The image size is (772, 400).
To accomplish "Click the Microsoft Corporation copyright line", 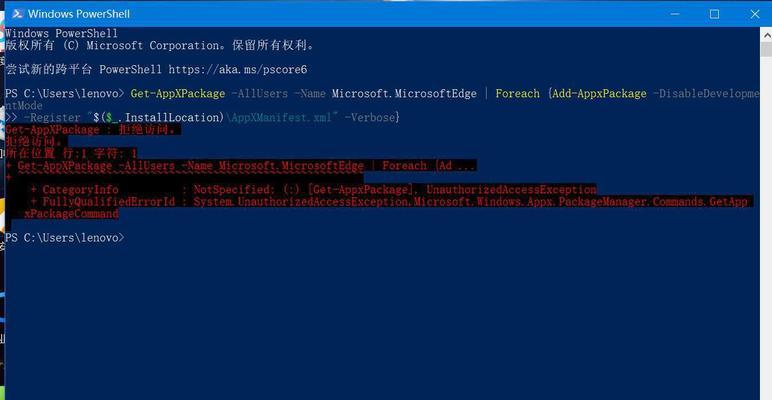I will pyautogui.click(x=160, y=45).
